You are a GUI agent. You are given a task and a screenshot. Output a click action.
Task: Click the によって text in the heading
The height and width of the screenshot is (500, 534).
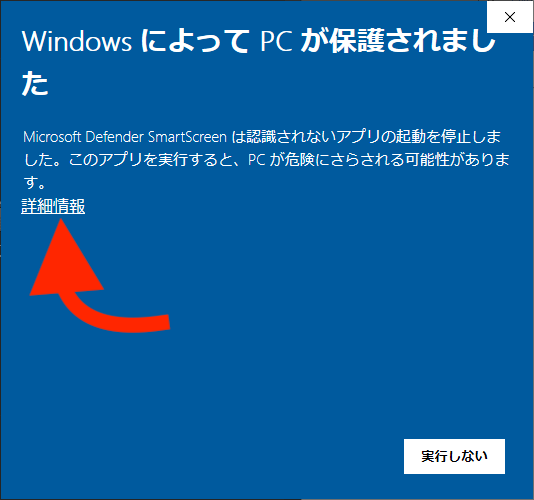[x=194, y=41]
